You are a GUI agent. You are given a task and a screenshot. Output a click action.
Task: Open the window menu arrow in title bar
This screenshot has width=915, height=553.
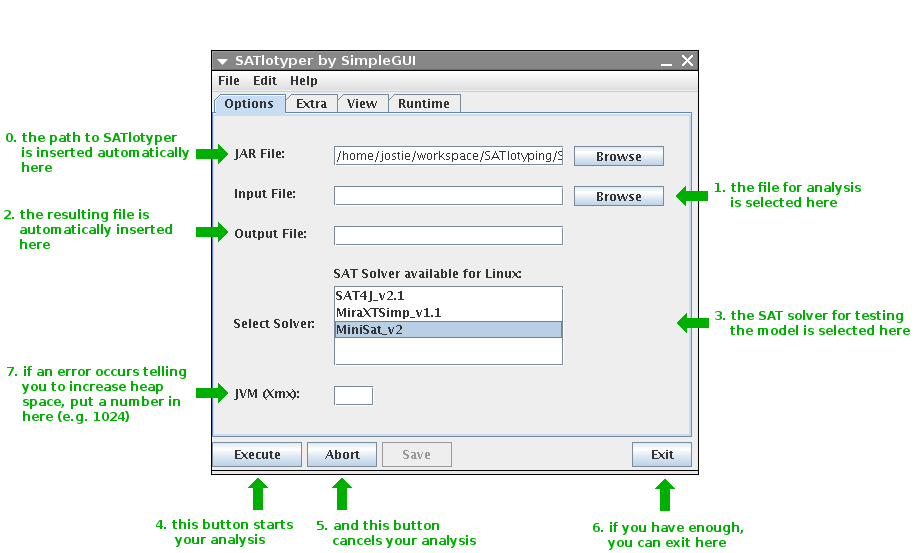tap(222, 61)
